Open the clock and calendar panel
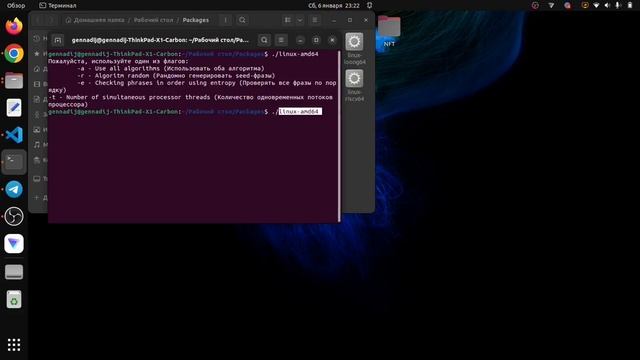 [334, 5]
